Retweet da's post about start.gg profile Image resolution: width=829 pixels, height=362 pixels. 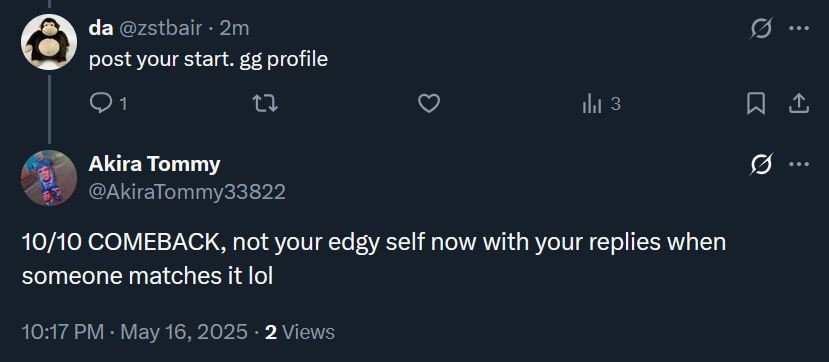(265, 104)
